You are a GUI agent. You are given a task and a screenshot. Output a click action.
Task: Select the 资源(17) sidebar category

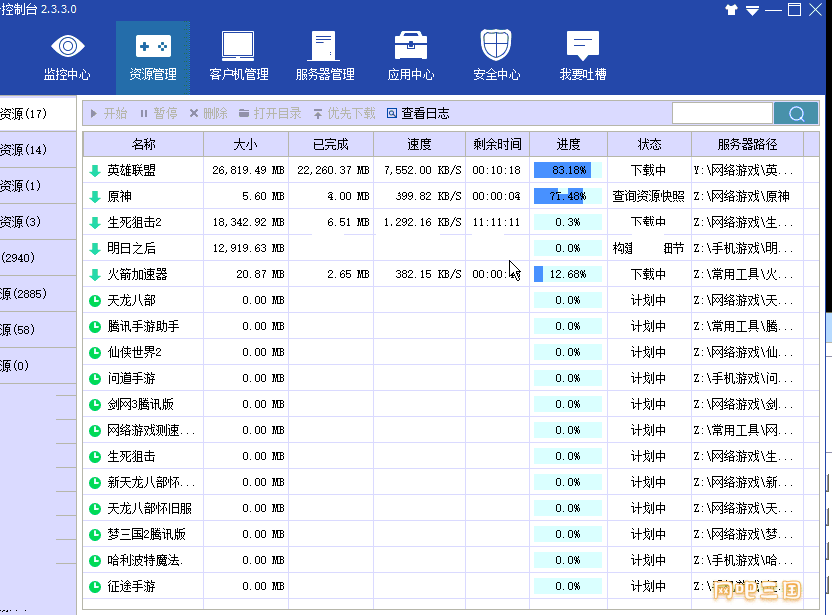point(38,114)
